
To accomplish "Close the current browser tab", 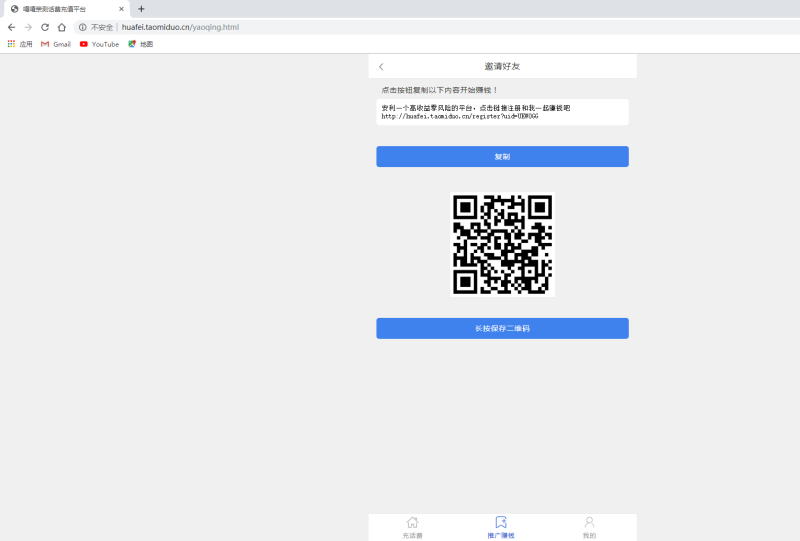I will tap(121, 9).
